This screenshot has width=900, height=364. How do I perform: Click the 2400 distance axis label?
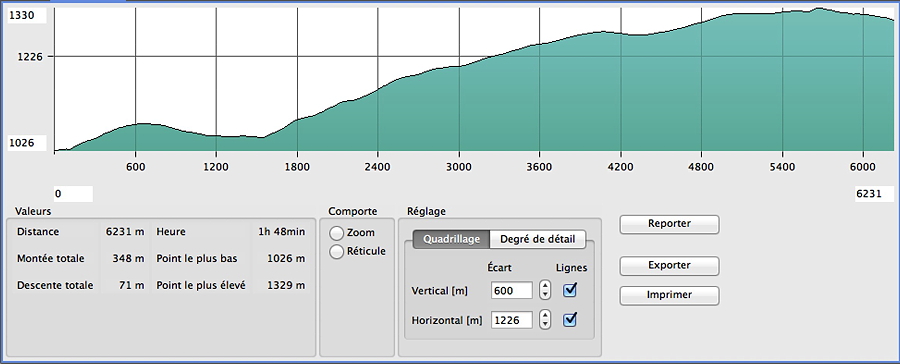(378, 166)
